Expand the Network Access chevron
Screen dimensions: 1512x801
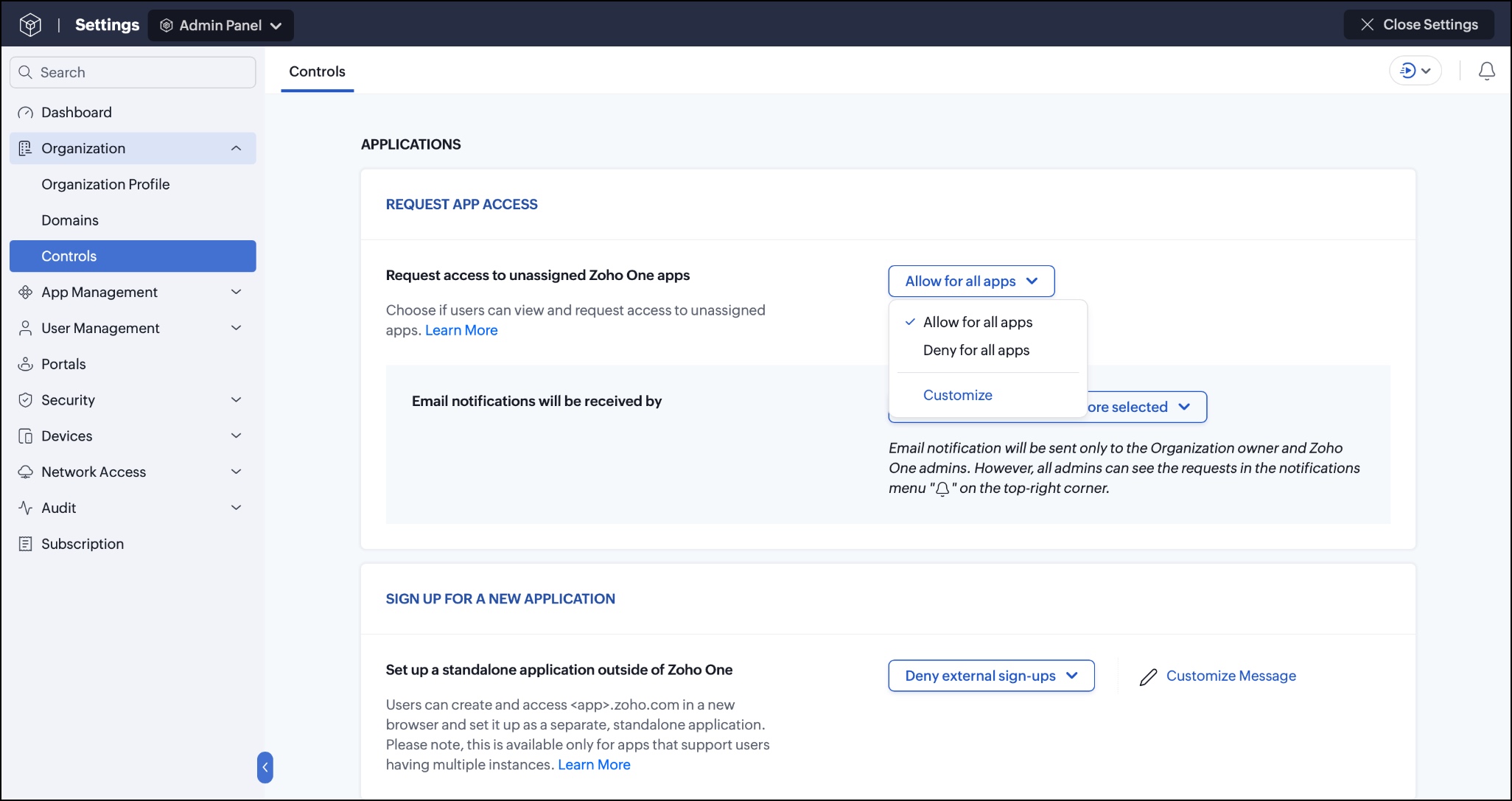[x=236, y=472]
